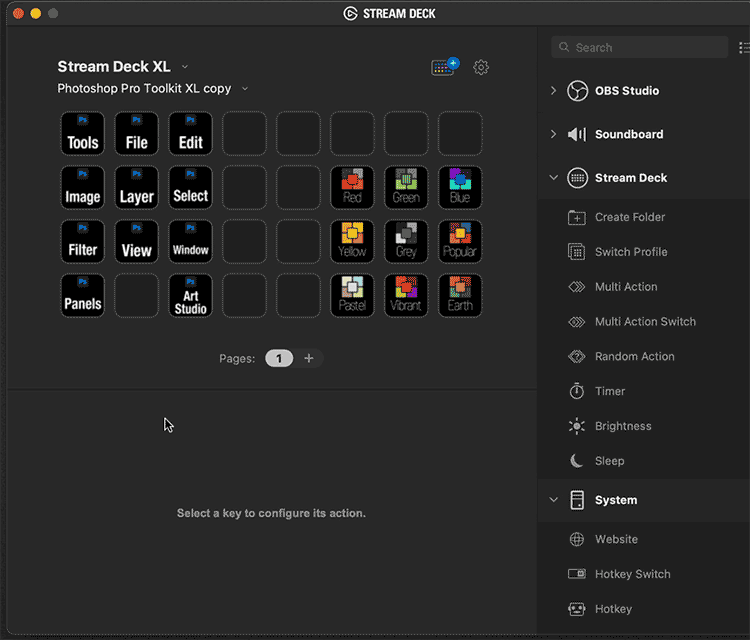Image resolution: width=750 pixels, height=640 pixels.
Task: Click the Search actions field
Action: tap(640, 47)
